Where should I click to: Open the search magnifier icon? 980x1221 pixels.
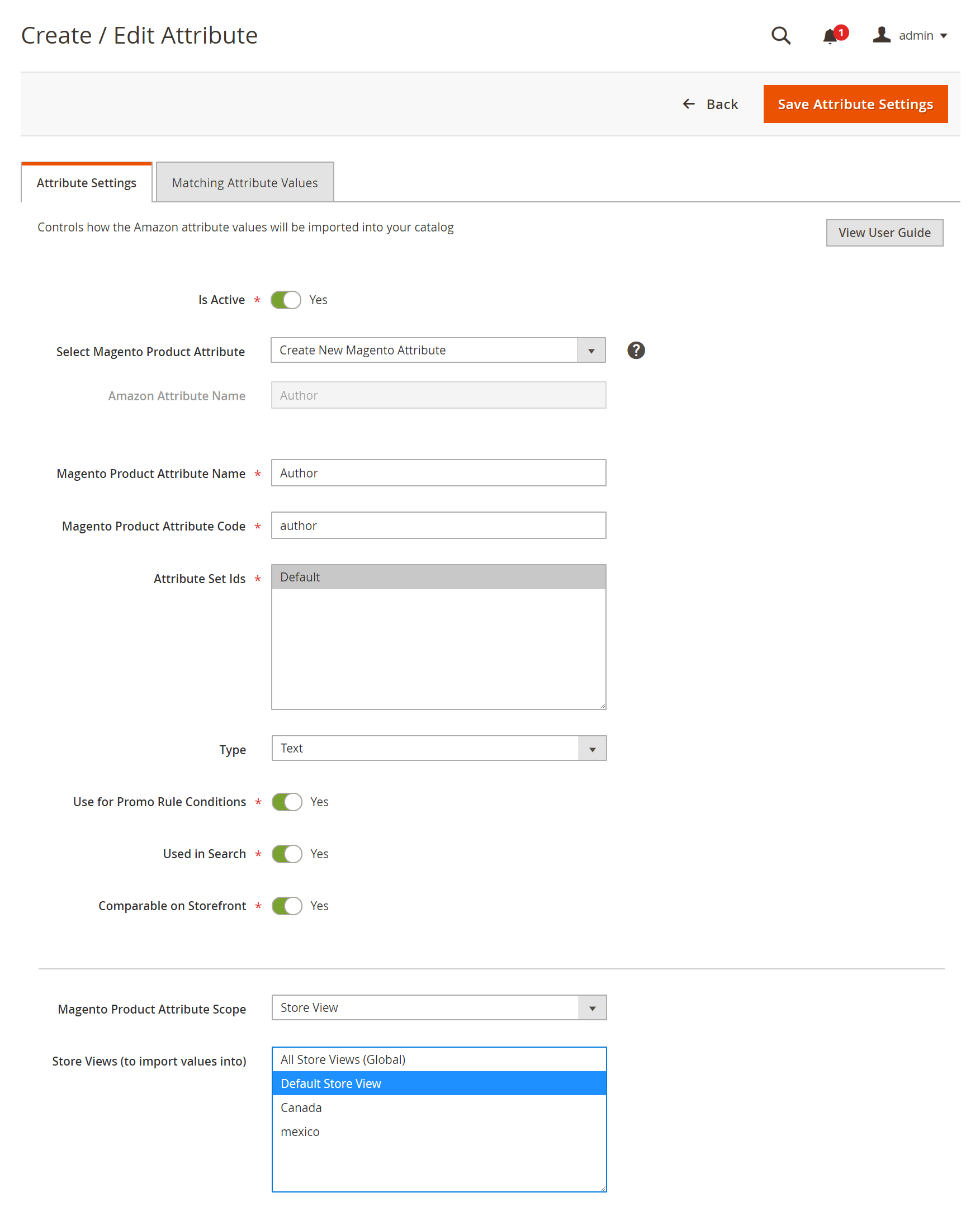coord(780,36)
